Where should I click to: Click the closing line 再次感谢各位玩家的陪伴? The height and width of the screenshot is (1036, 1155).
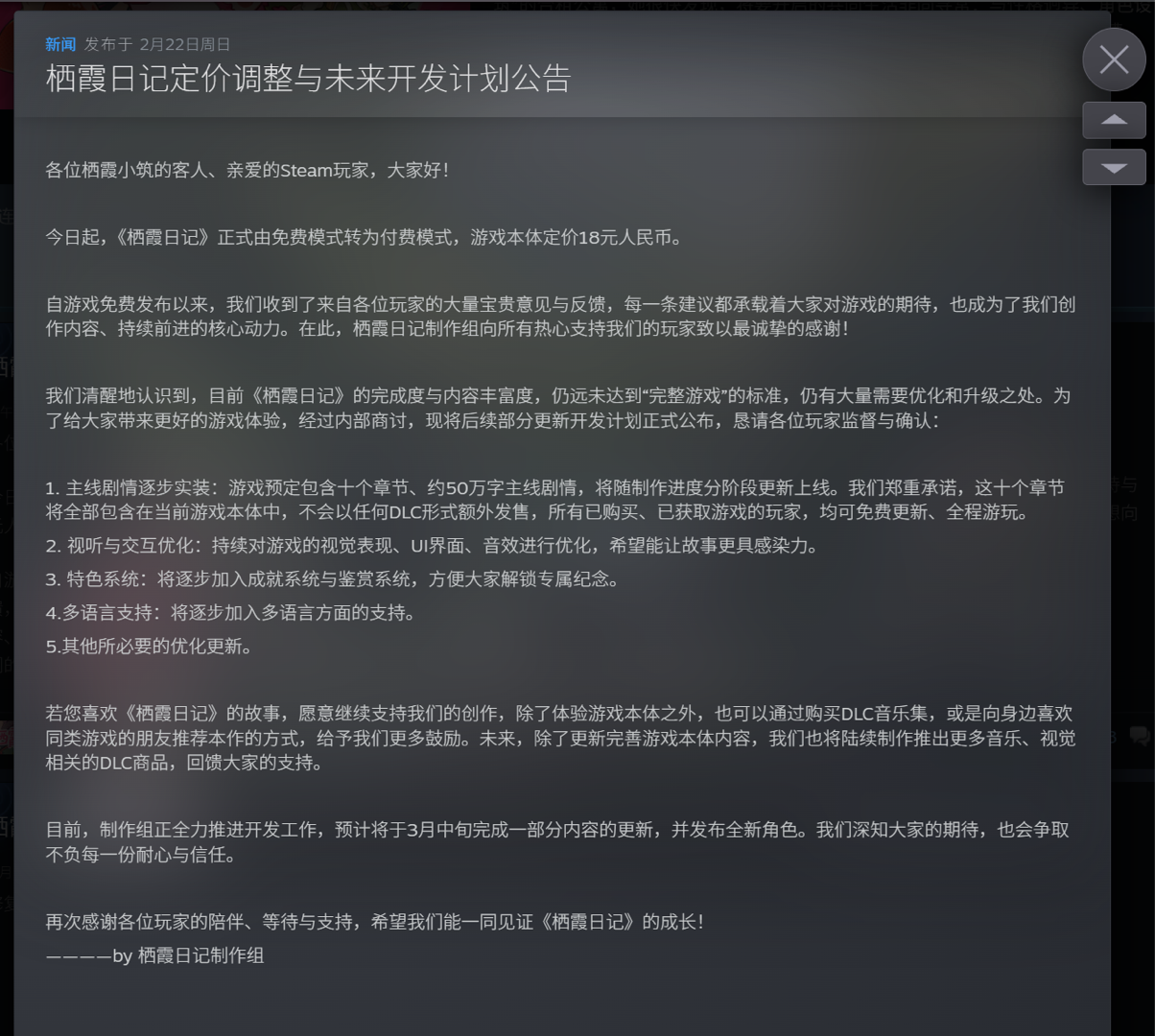(374, 922)
